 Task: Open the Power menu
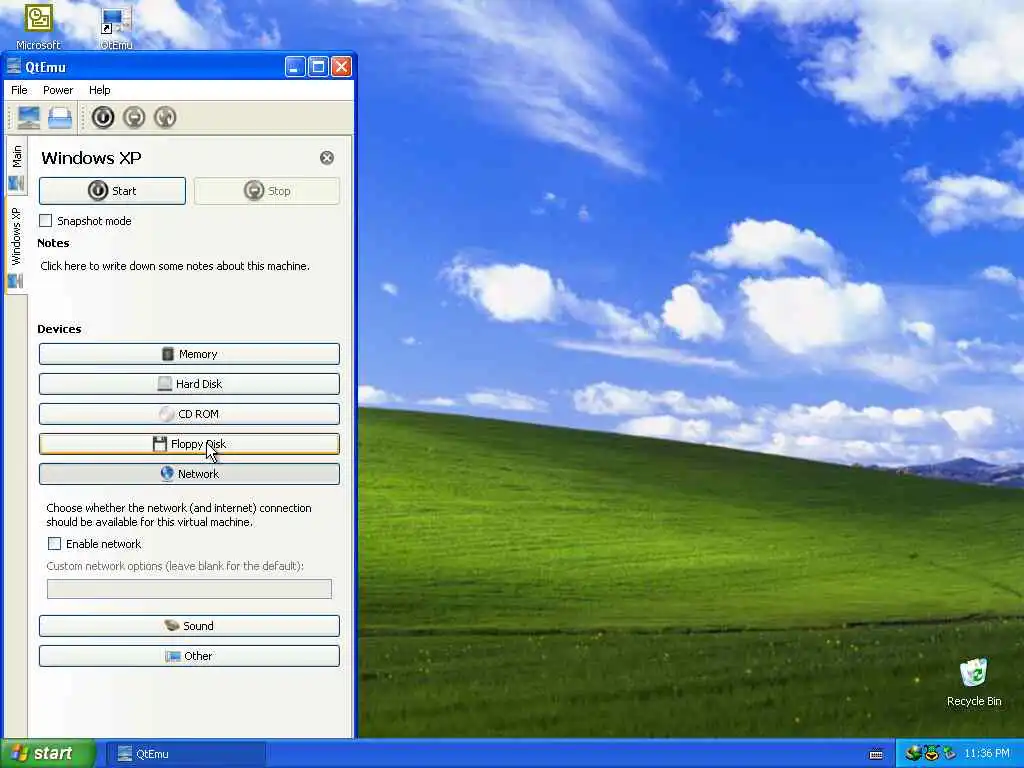point(58,90)
